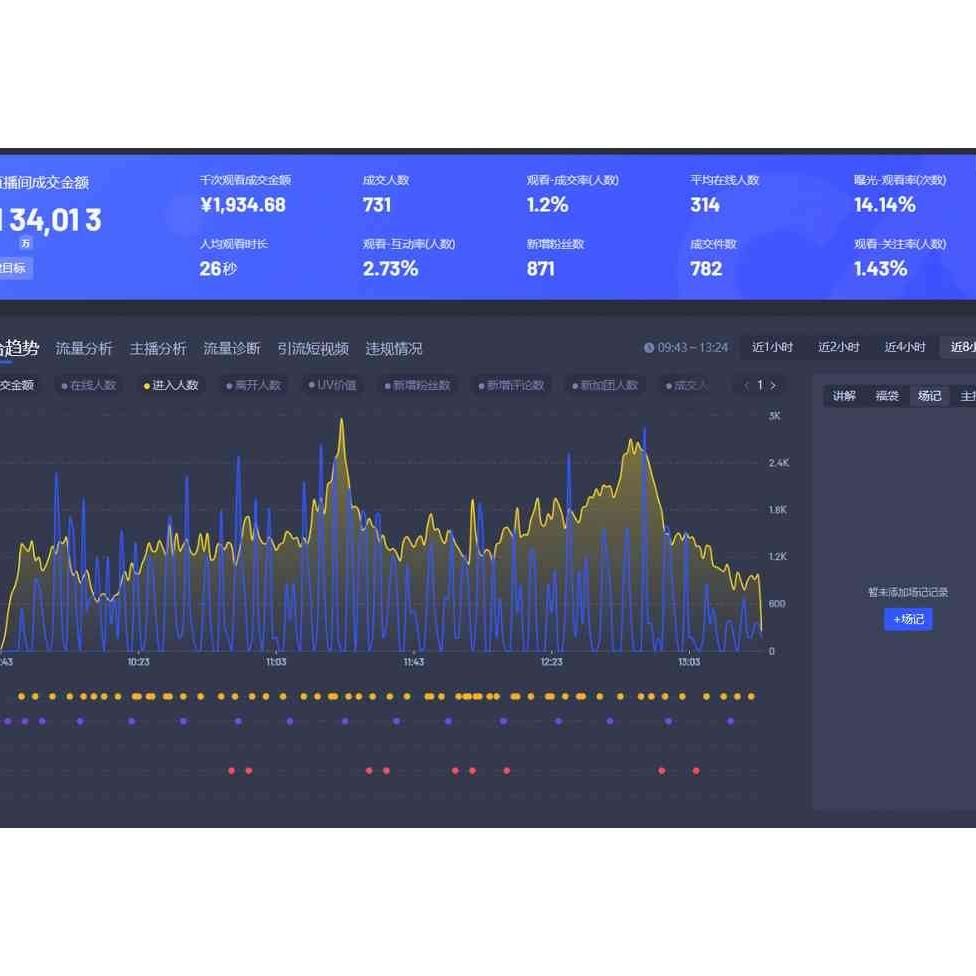Toggle the UV价值 series in chart legend

(x=333, y=385)
